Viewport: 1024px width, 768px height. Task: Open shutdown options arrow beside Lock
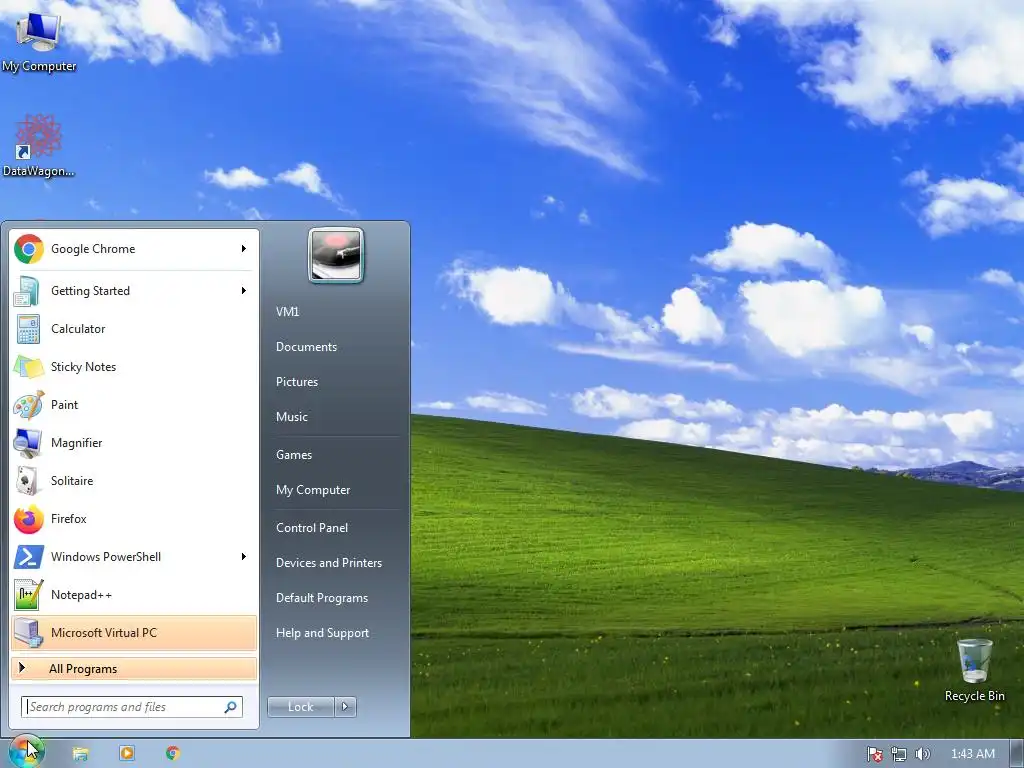coord(345,707)
